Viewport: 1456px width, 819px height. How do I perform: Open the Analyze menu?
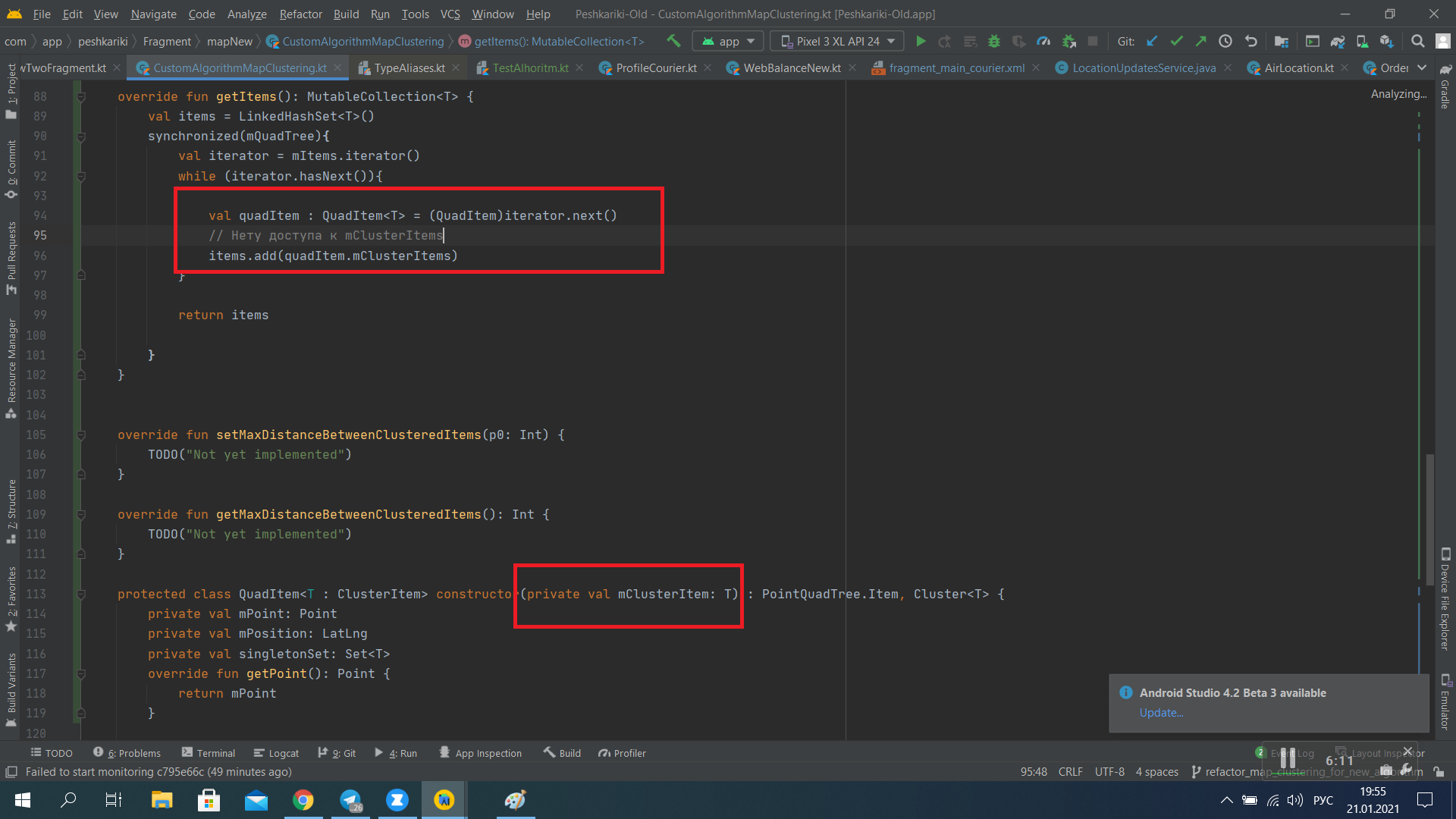click(246, 14)
